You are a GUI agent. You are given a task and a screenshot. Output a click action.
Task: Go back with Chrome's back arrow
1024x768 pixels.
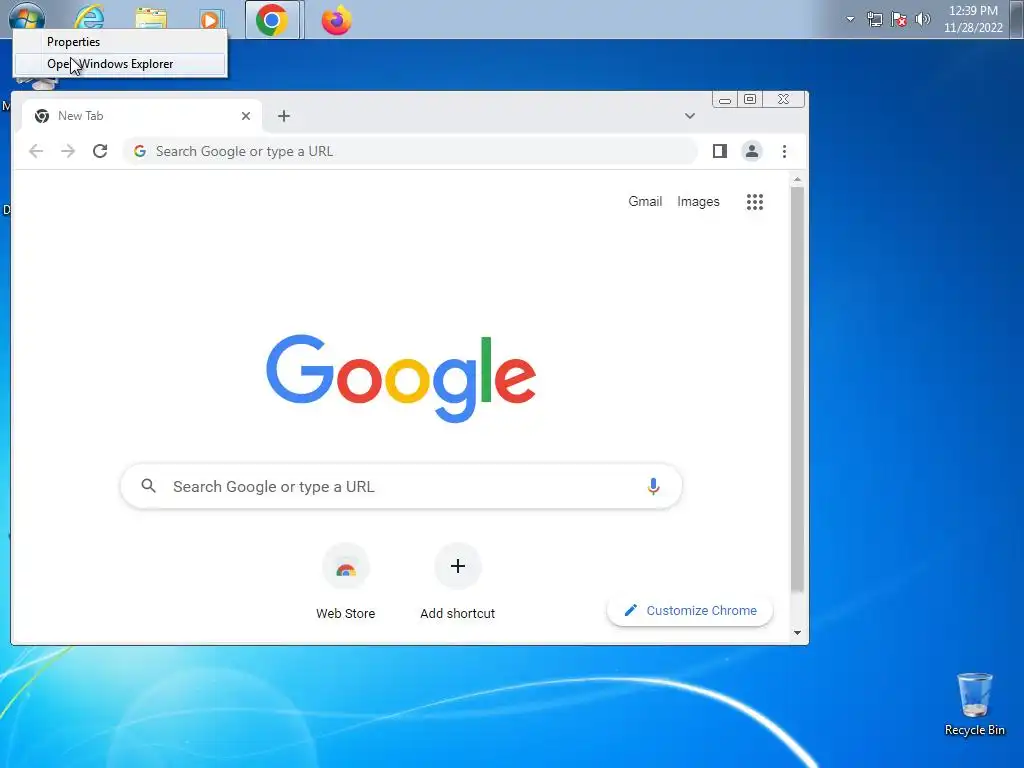tap(36, 152)
